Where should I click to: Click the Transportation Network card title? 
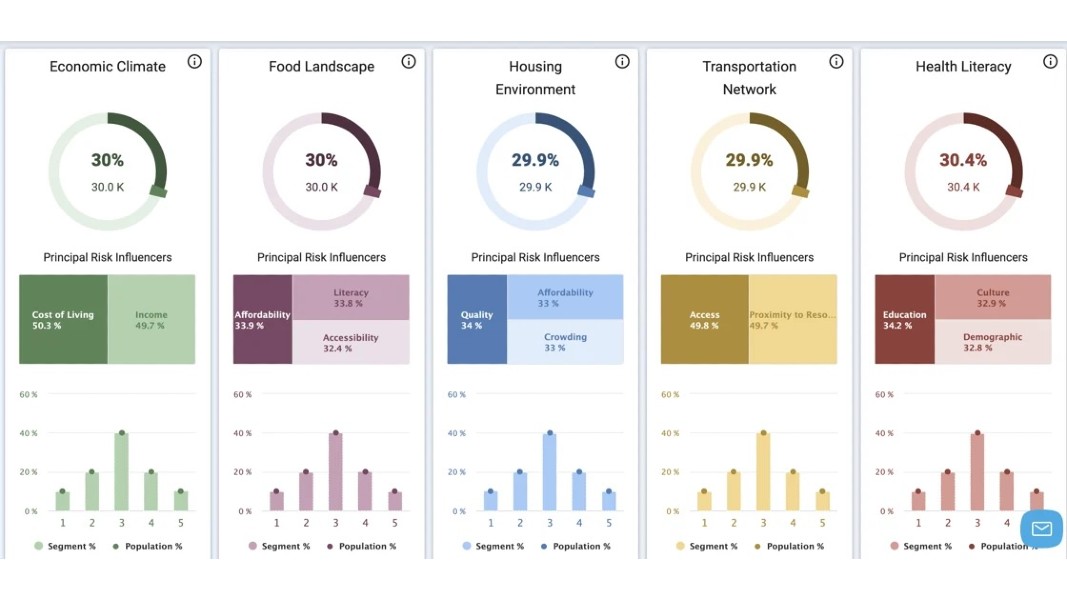point(749,77)
